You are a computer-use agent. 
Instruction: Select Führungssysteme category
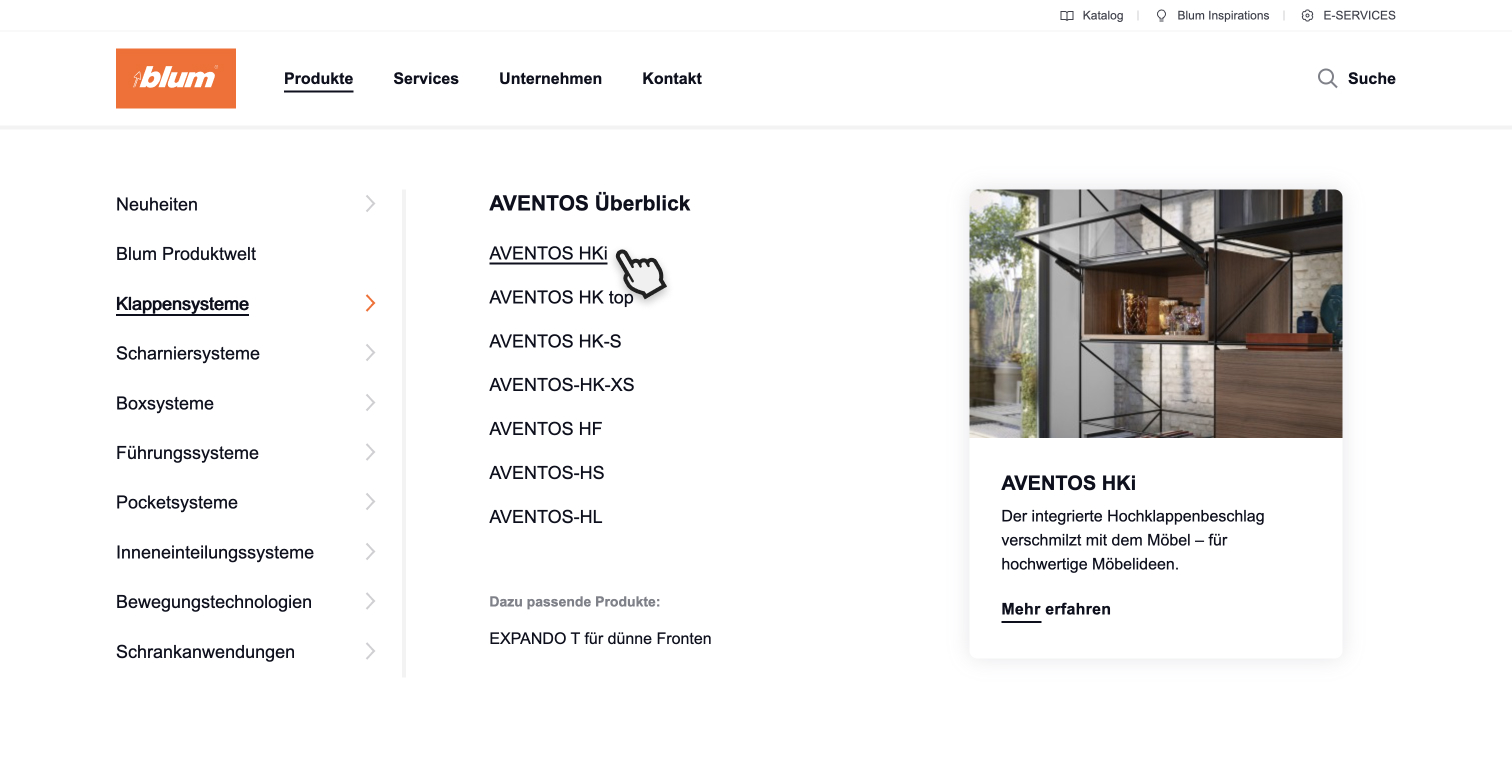tap(187, 453)
